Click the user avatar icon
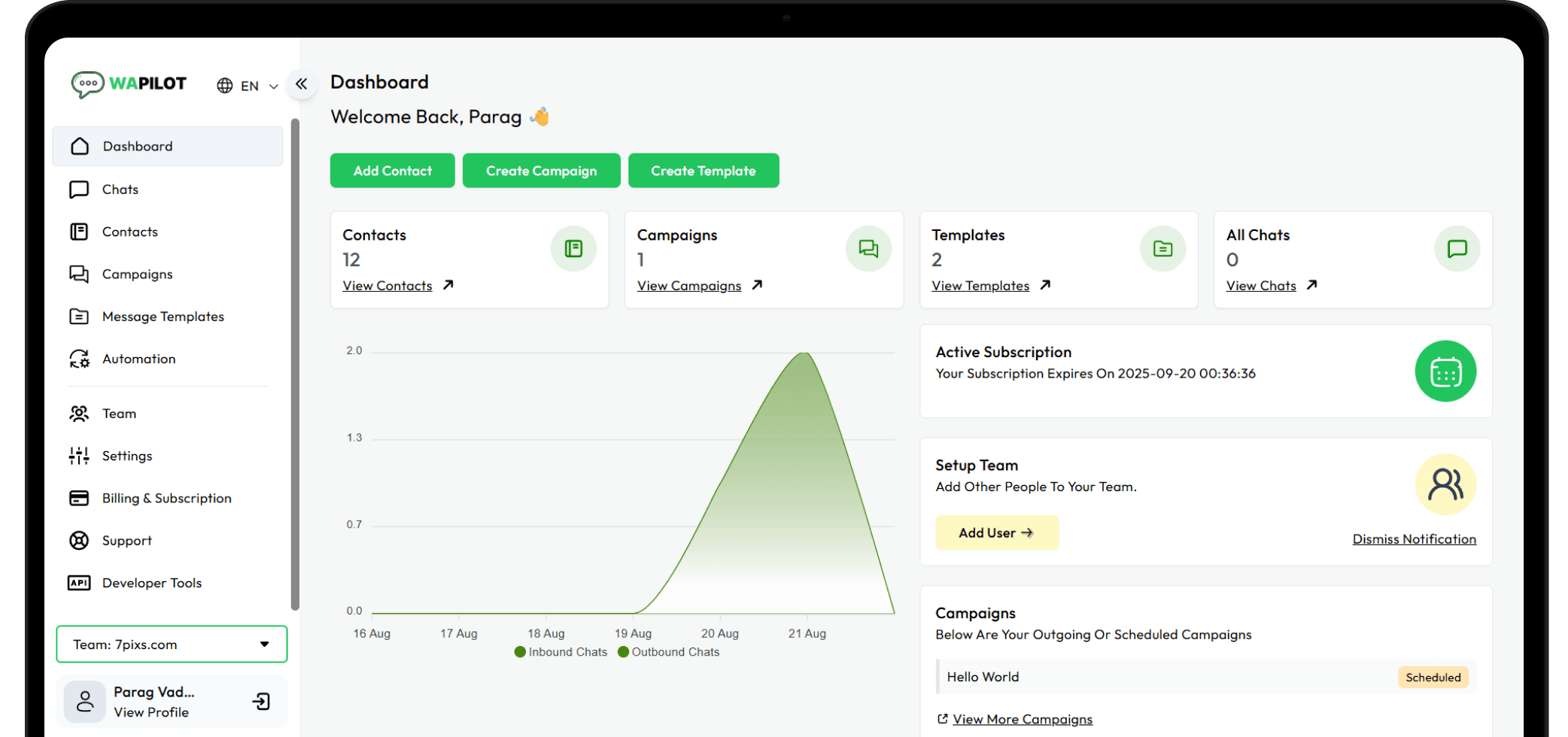This screenshot has width=1568, height=737. (85, 702)
